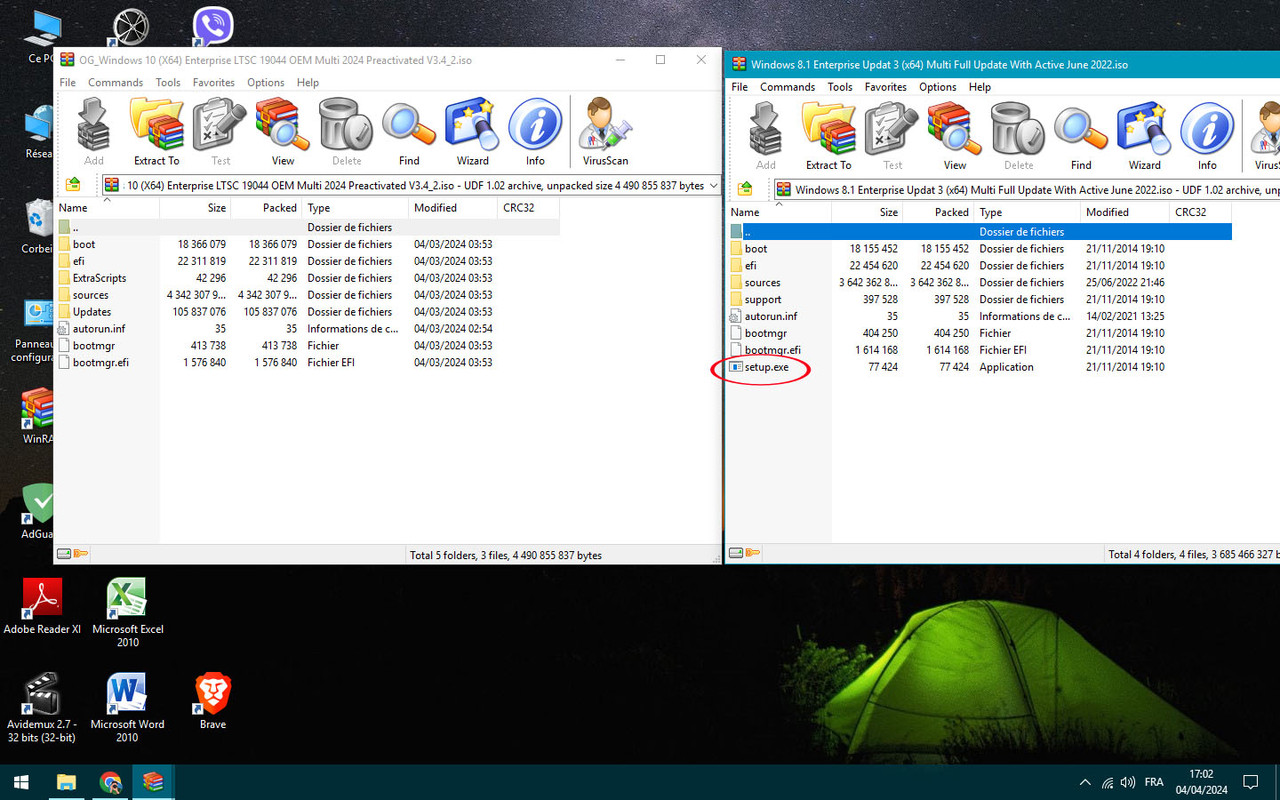The width and height of the screenshot is (1280, 800).
Task: Open Help menu in Windows 8.1 archive window
Action: [979, 87]
